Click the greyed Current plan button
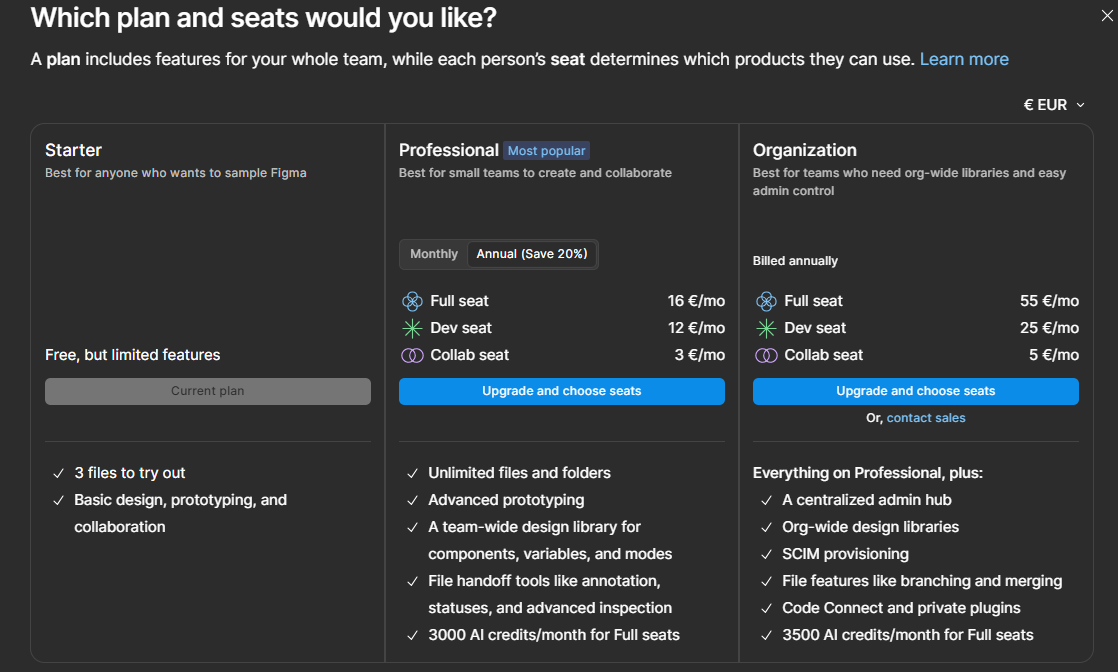This screenshot has width=1118, height=672. click(207, 391)
